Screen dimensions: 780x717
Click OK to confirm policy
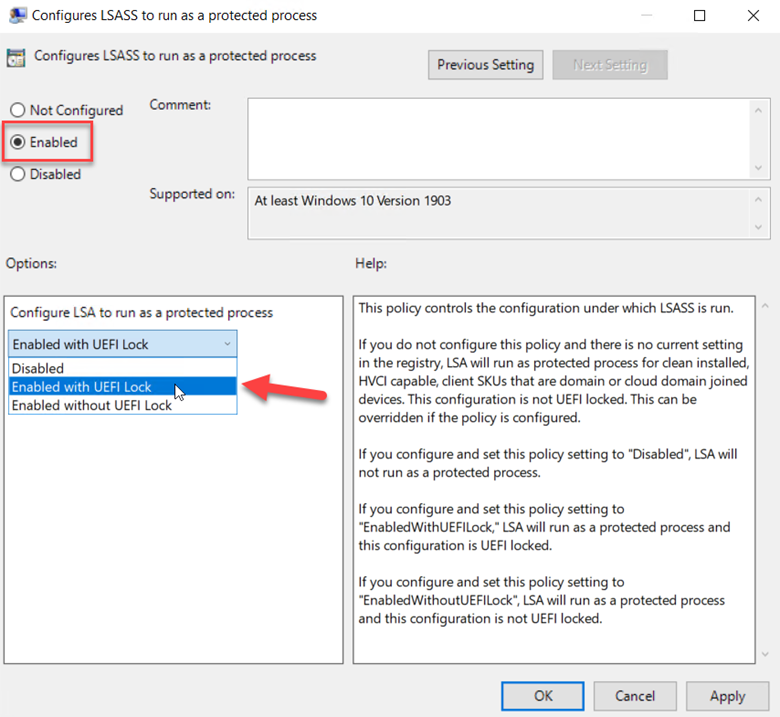click(543, 696)
